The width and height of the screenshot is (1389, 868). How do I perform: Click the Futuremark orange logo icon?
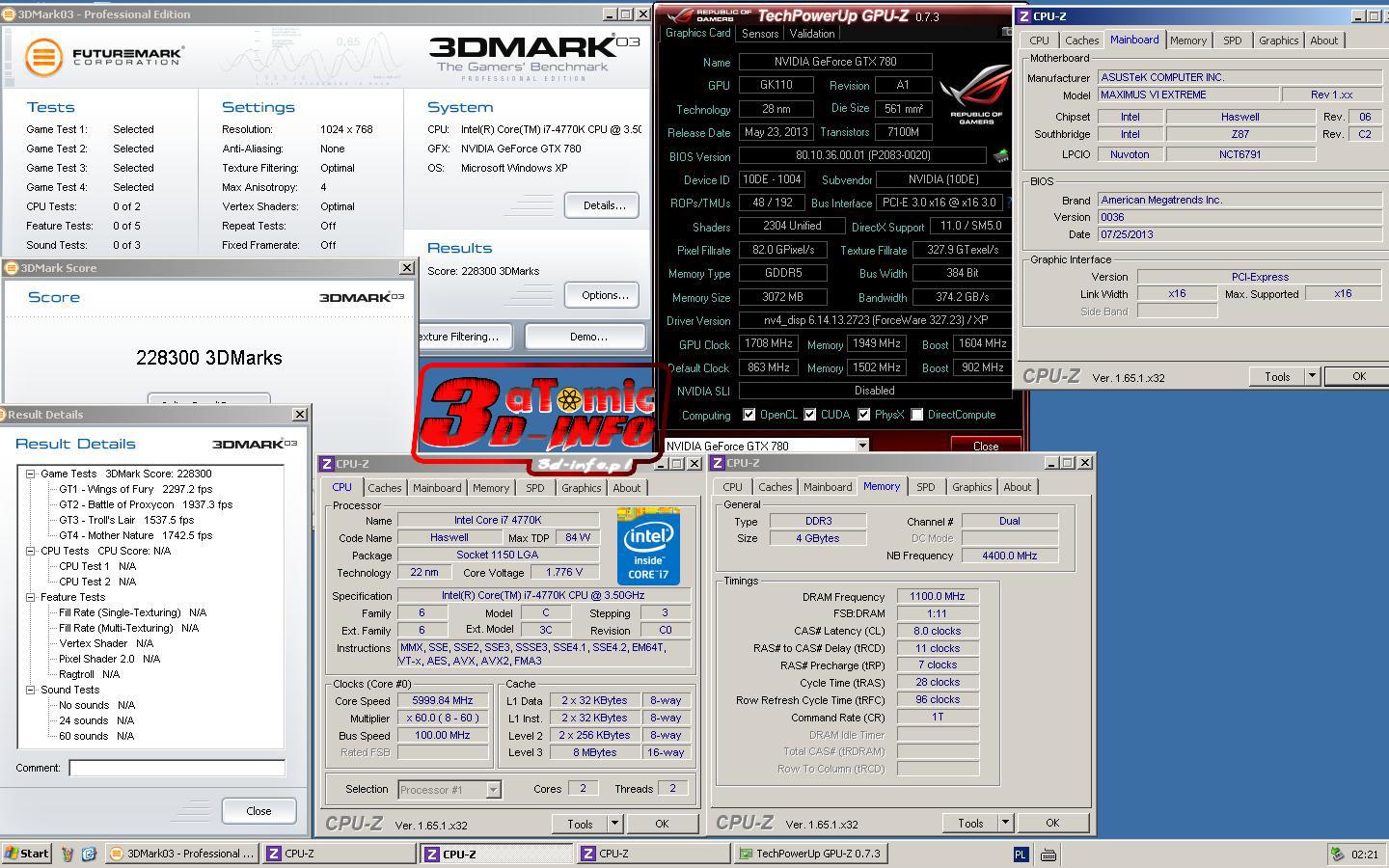43,57
